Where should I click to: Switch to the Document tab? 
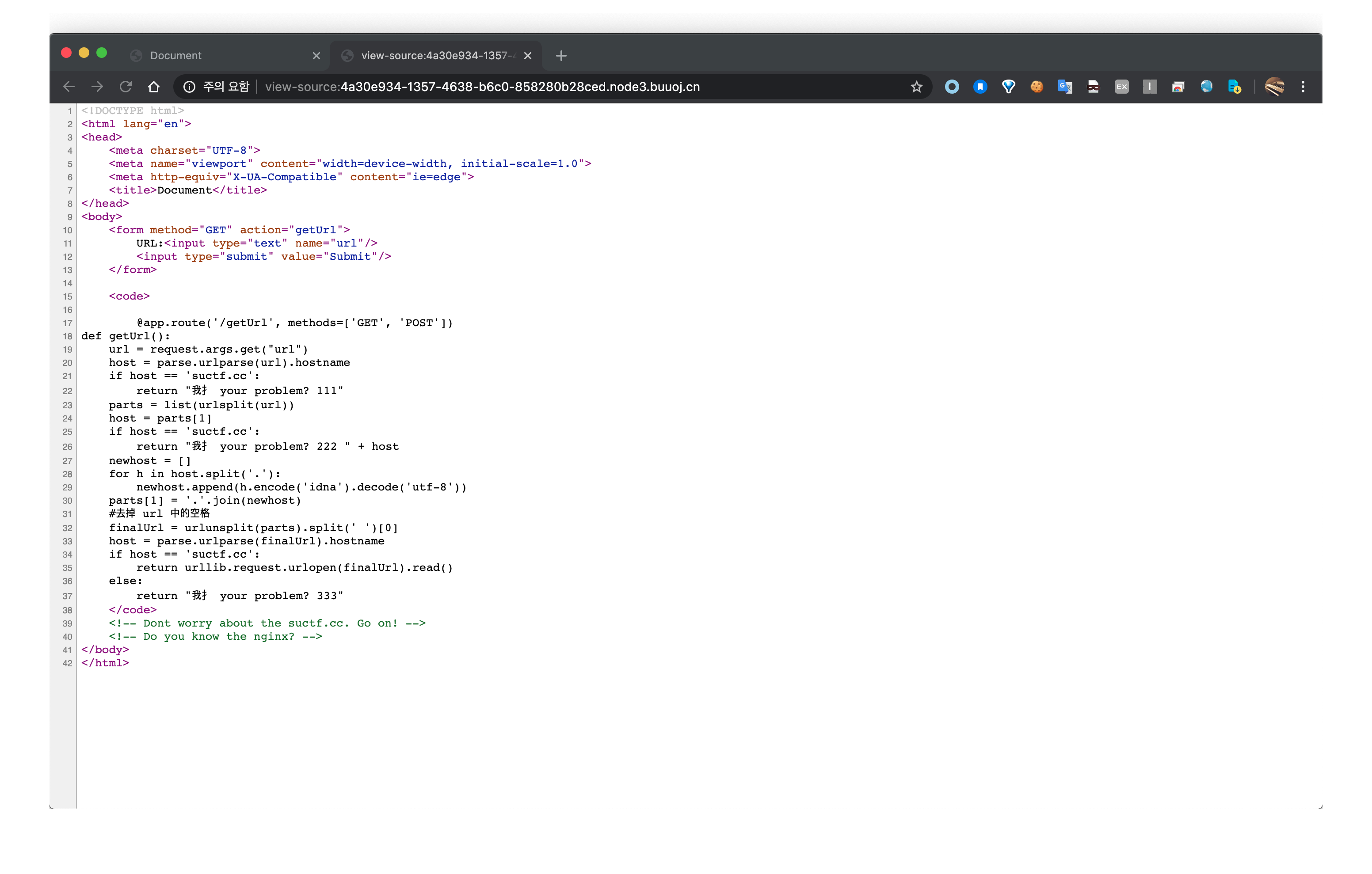(217, 55)
